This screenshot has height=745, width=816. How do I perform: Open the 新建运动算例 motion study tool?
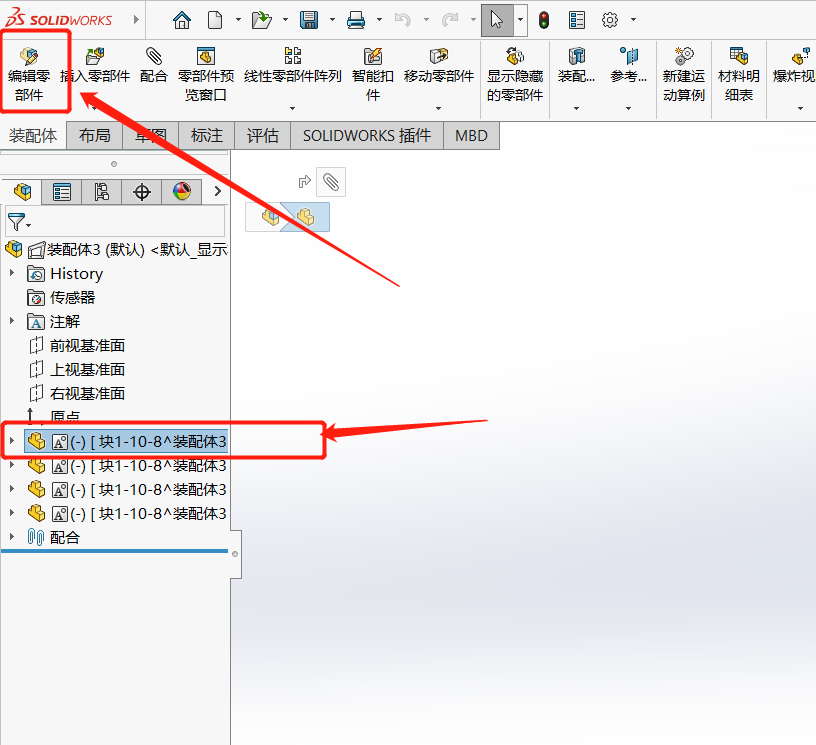coord(684,72)
